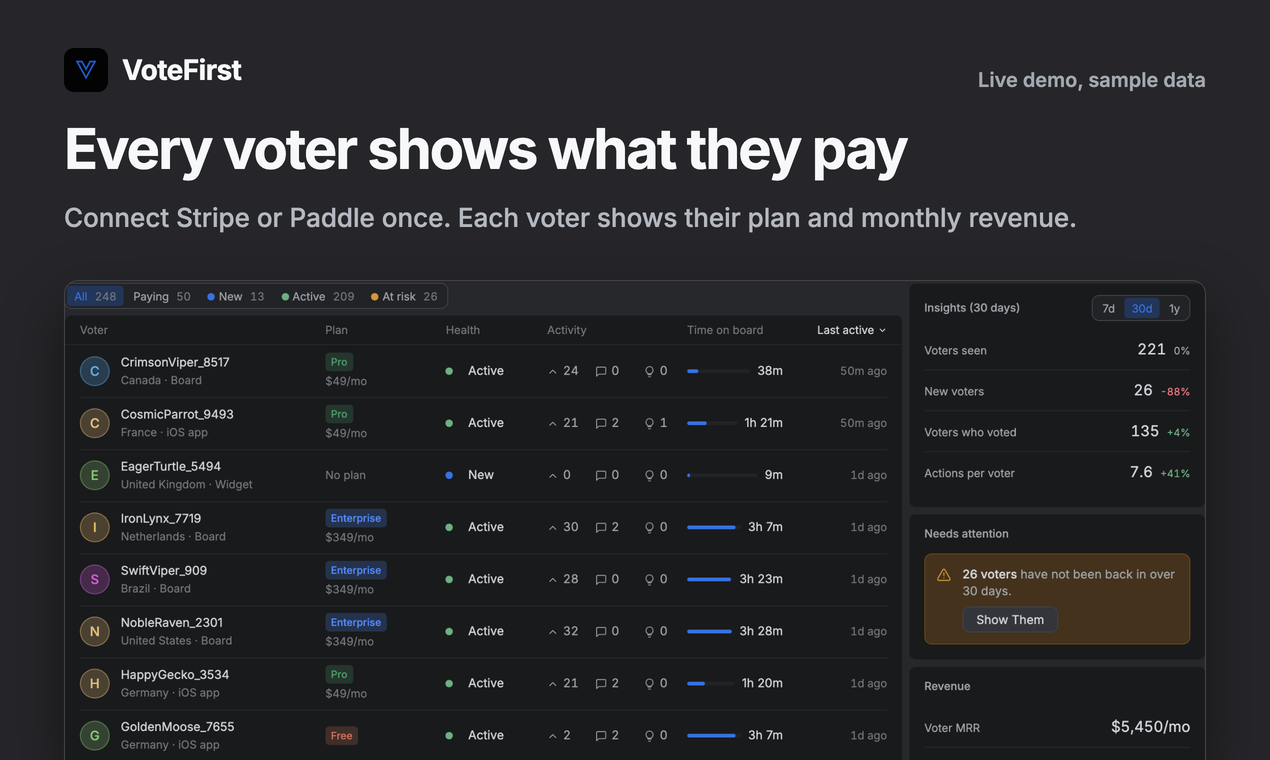Click upvote icon in IronLynx_7719 row

(553, 527)
